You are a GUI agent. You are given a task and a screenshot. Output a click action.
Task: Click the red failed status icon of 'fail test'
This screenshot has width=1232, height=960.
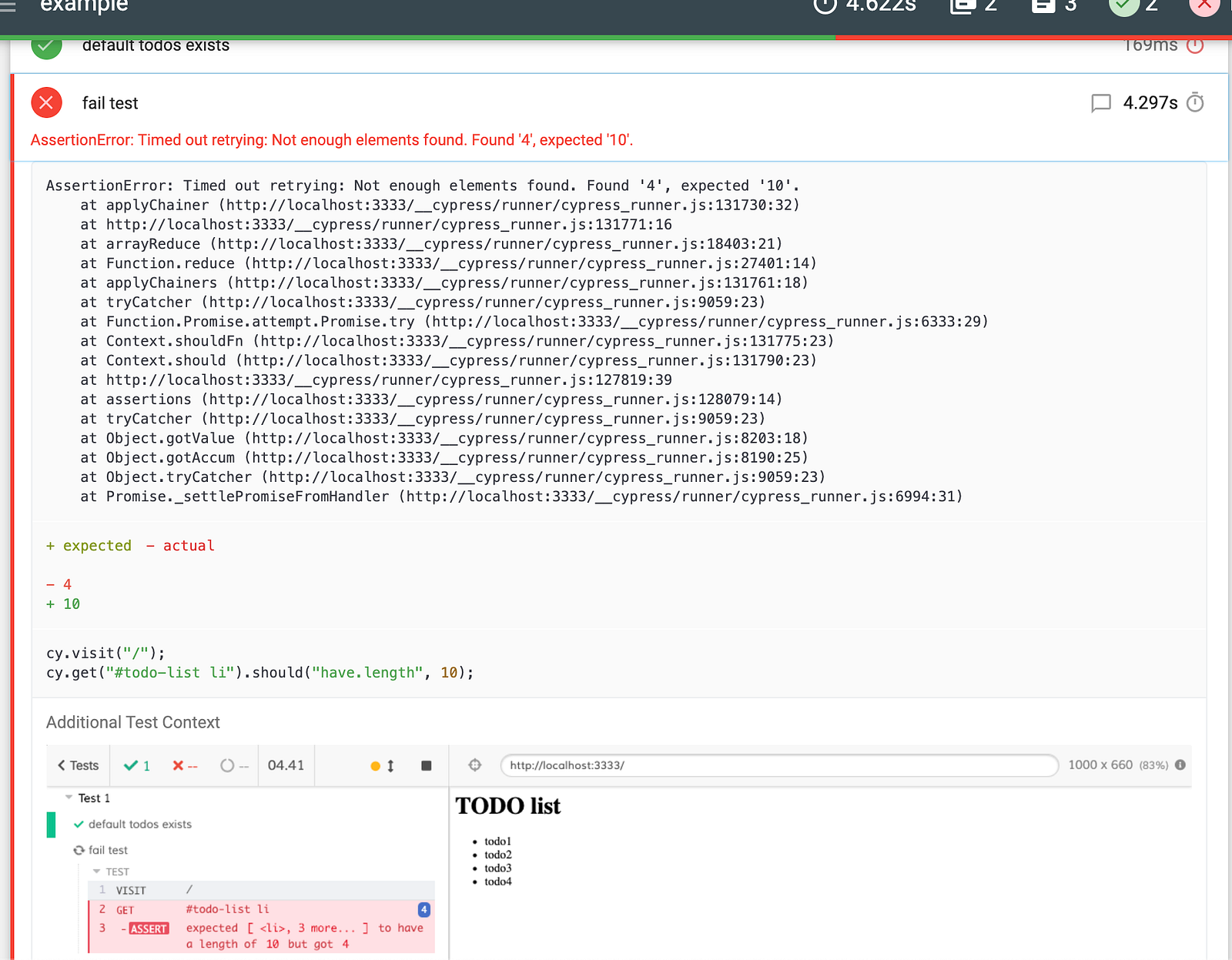46,102
